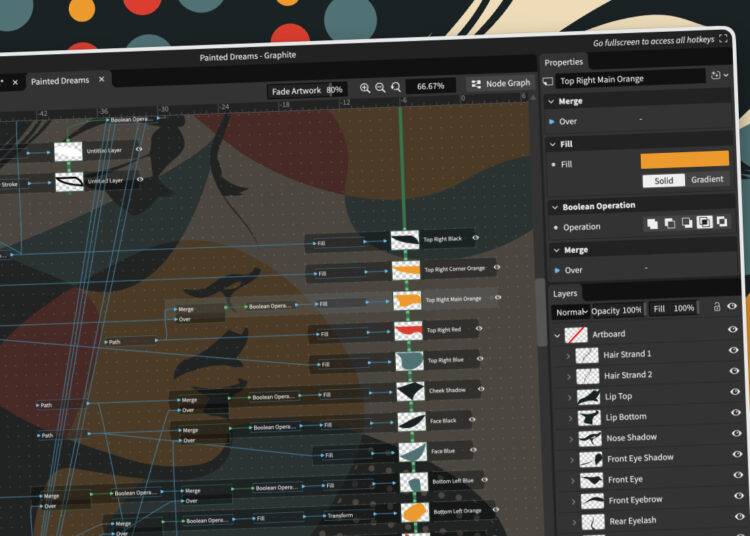Click the Face Blue node label
The height and width of the screenshot is (536, 750).
[443, 451]
